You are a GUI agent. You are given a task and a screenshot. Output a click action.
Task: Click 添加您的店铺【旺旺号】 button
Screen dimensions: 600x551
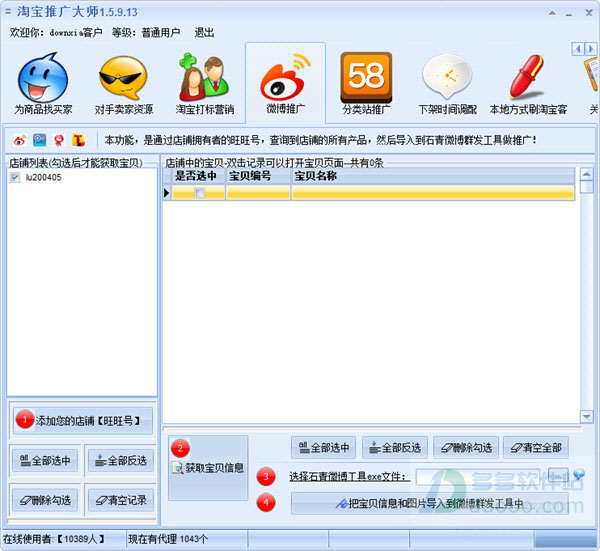tap(83, 421)
